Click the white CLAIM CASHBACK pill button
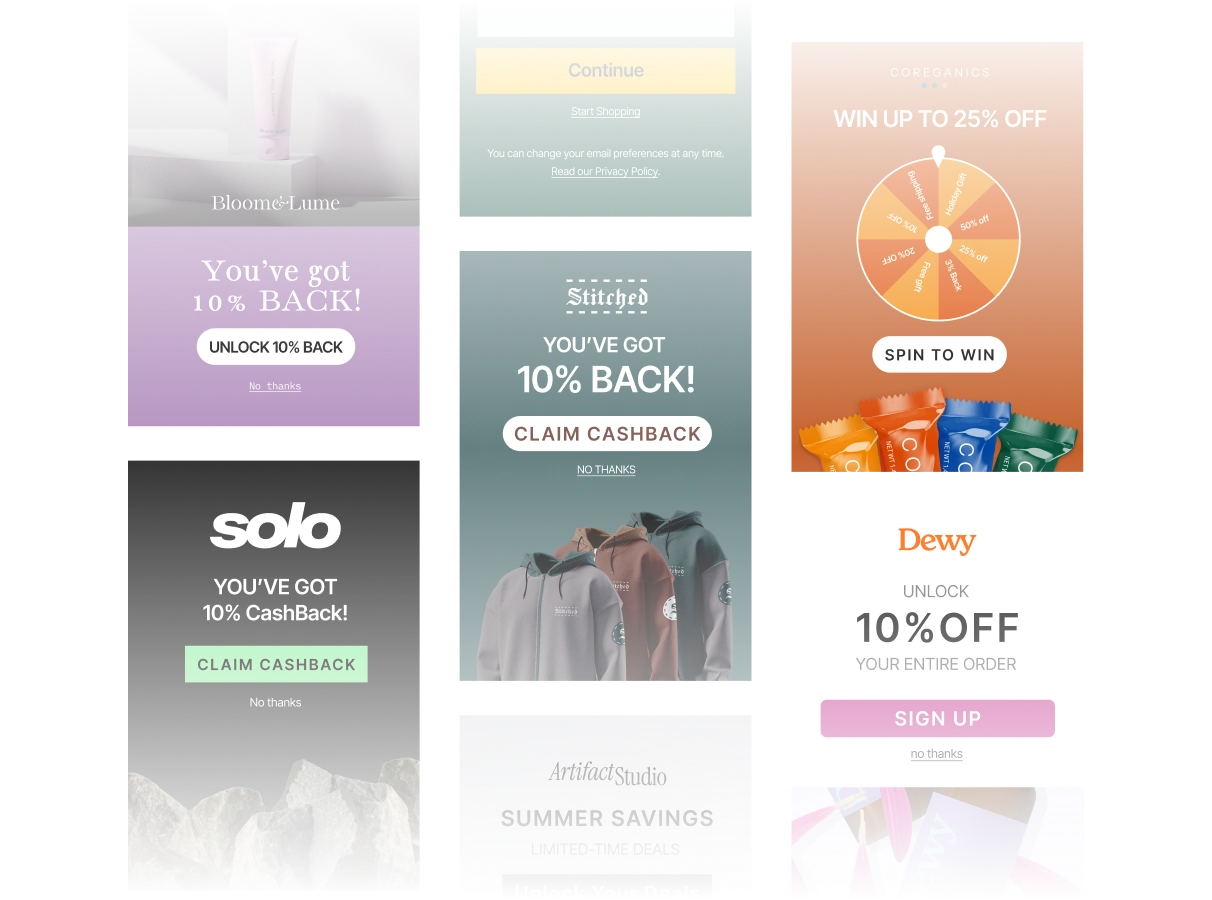The width and height of the screenshot is (1212, 900). [607, 434]
